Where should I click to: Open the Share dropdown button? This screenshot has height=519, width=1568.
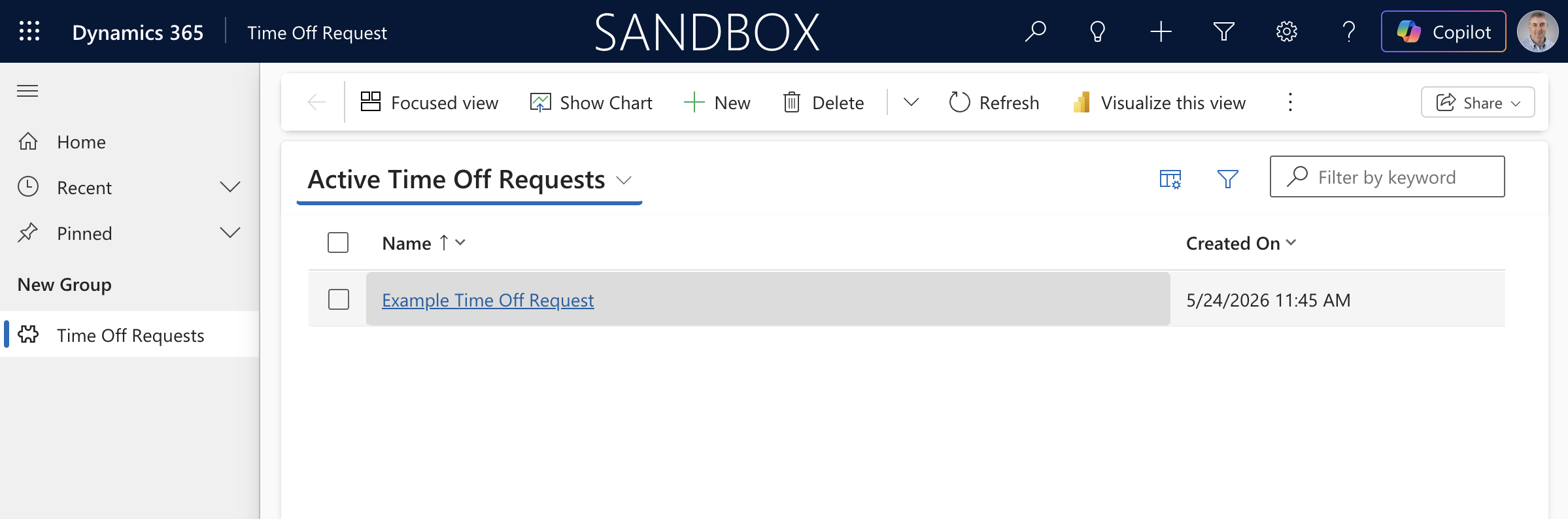[x=1478, y=102]
